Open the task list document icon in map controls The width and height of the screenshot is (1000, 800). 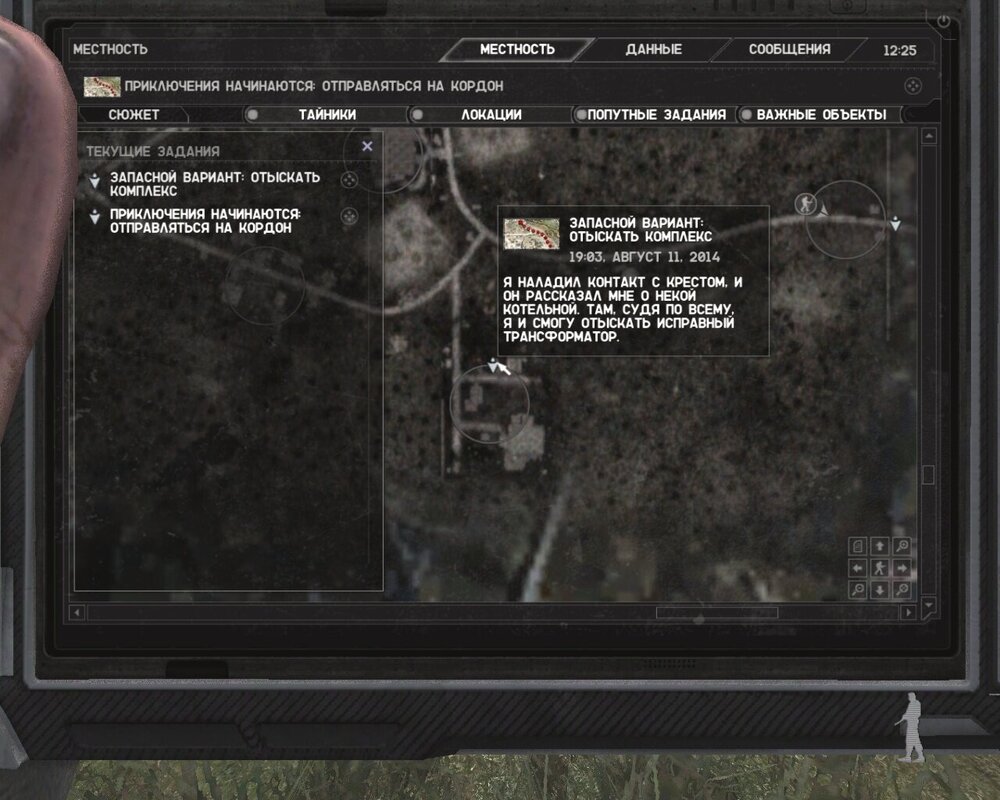click(x=858, y=546)
